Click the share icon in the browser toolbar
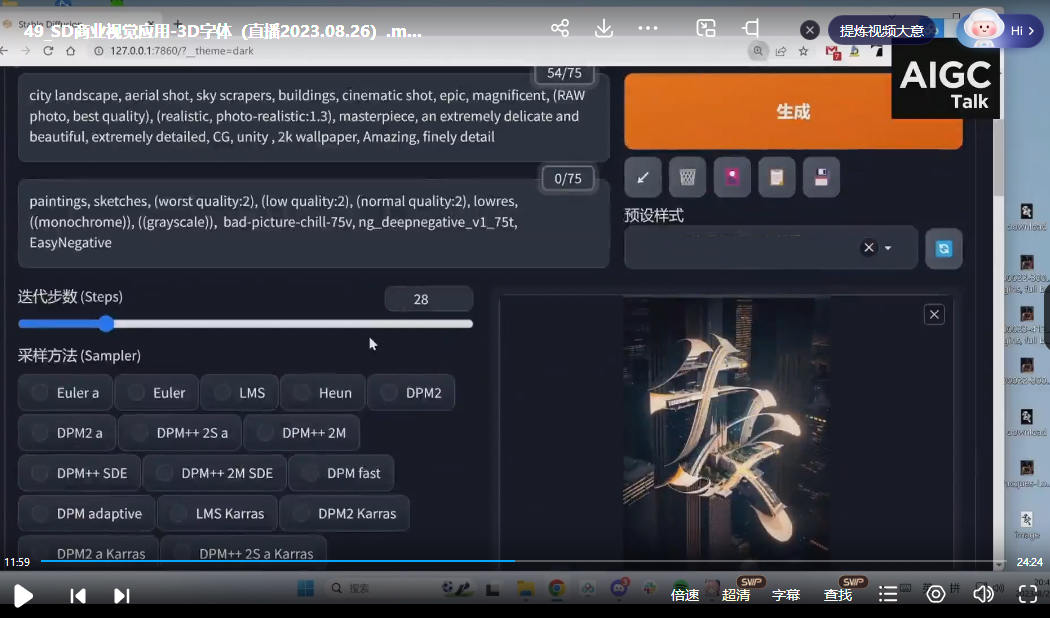The image size is (1050, 618). click(560, 30)
